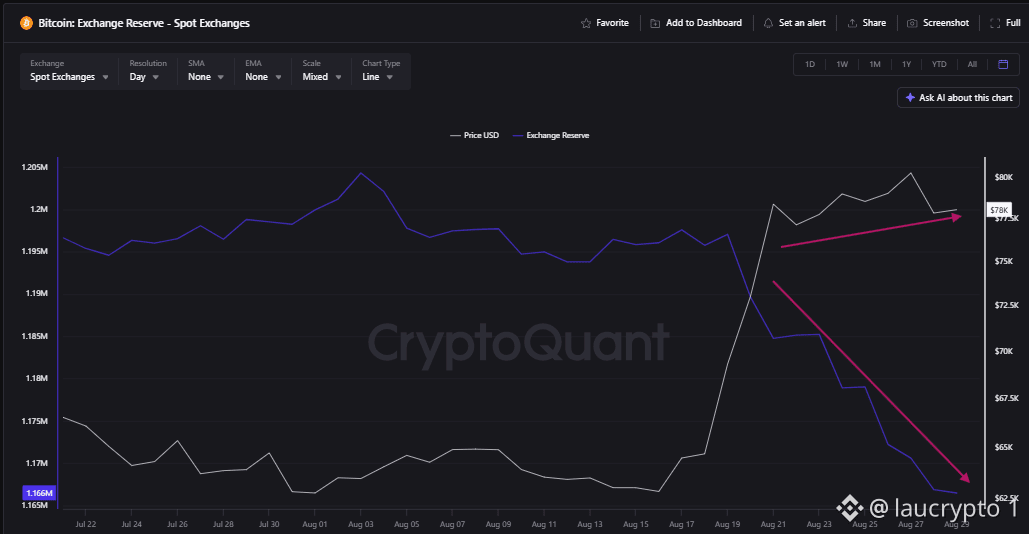Viewport: 1029px width, 534px height.
Task: Toggle the Price USD legend series
Action: (x=474, y=135)
